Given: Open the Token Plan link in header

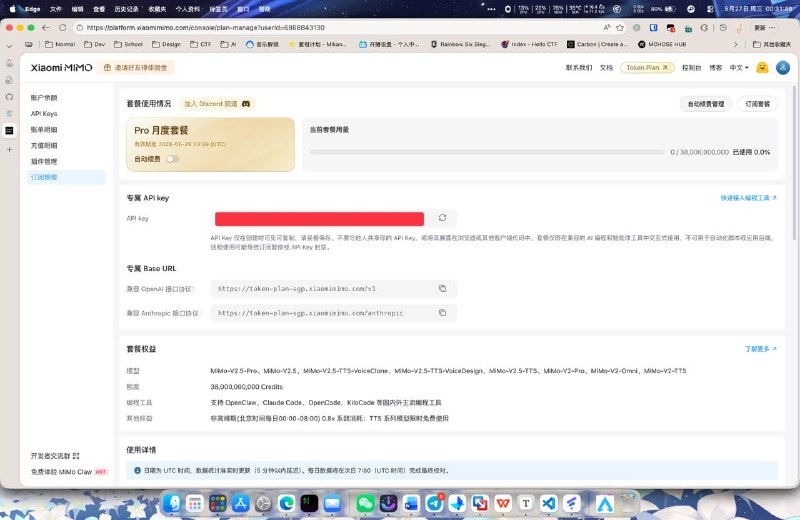Looking at the screenshot, I should [647, 67].
